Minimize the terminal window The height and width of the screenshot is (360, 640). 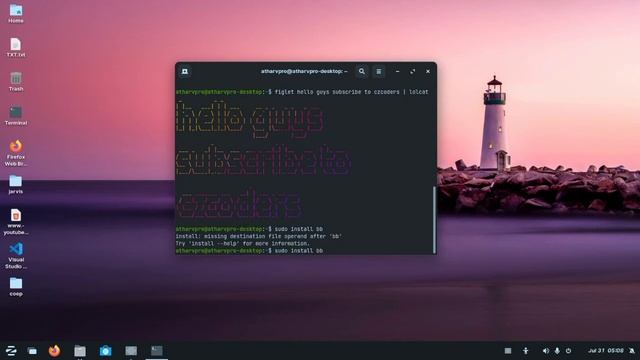coord(398,71)
